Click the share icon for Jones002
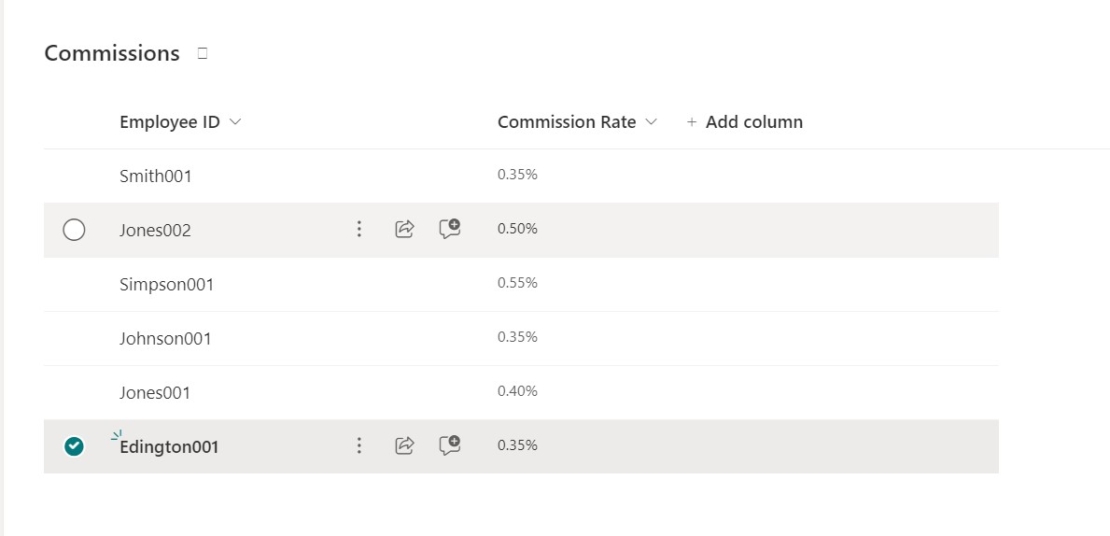1110x536 pixels. [404, 229]
